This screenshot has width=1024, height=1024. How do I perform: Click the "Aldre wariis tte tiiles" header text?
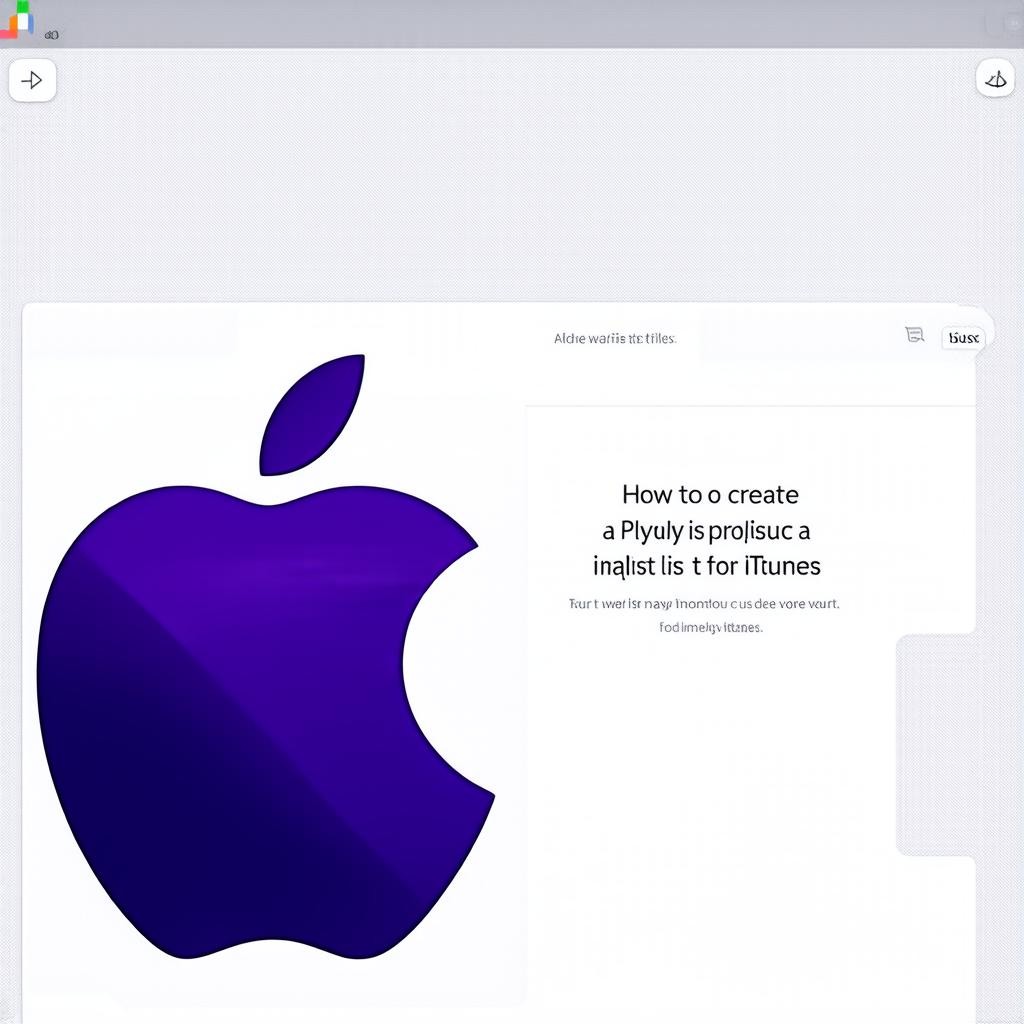click(615, 338)
